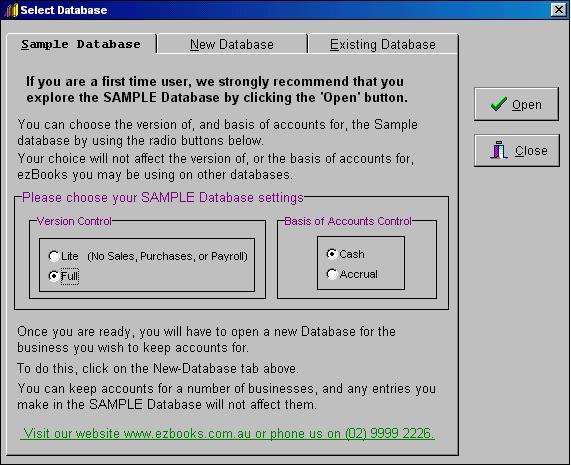This screenshot has height=465, width=571.
Task: Go to the Existing Database tab
Action: [x=383, y=44]
